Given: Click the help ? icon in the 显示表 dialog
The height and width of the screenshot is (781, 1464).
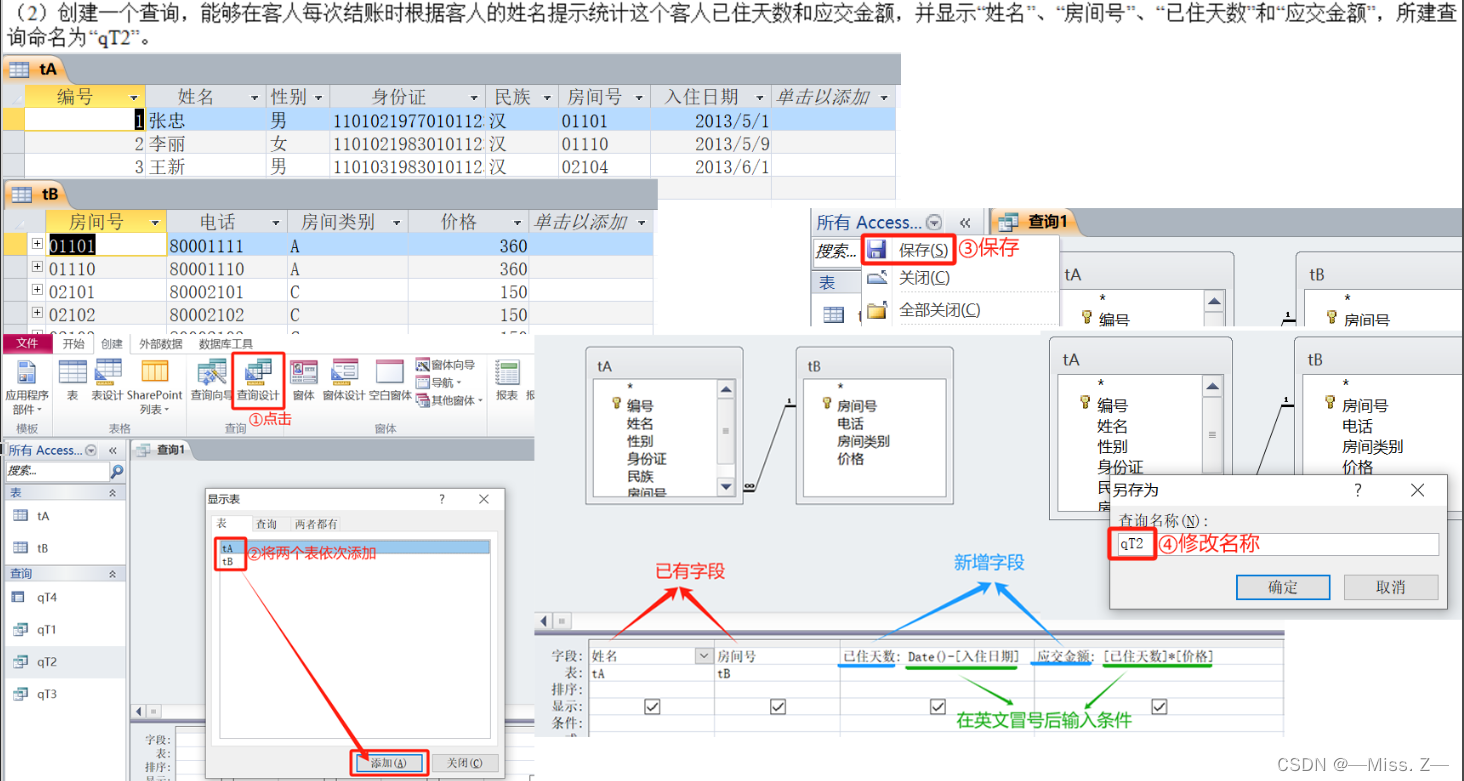Looking at the screenshot, I should 442,498.
